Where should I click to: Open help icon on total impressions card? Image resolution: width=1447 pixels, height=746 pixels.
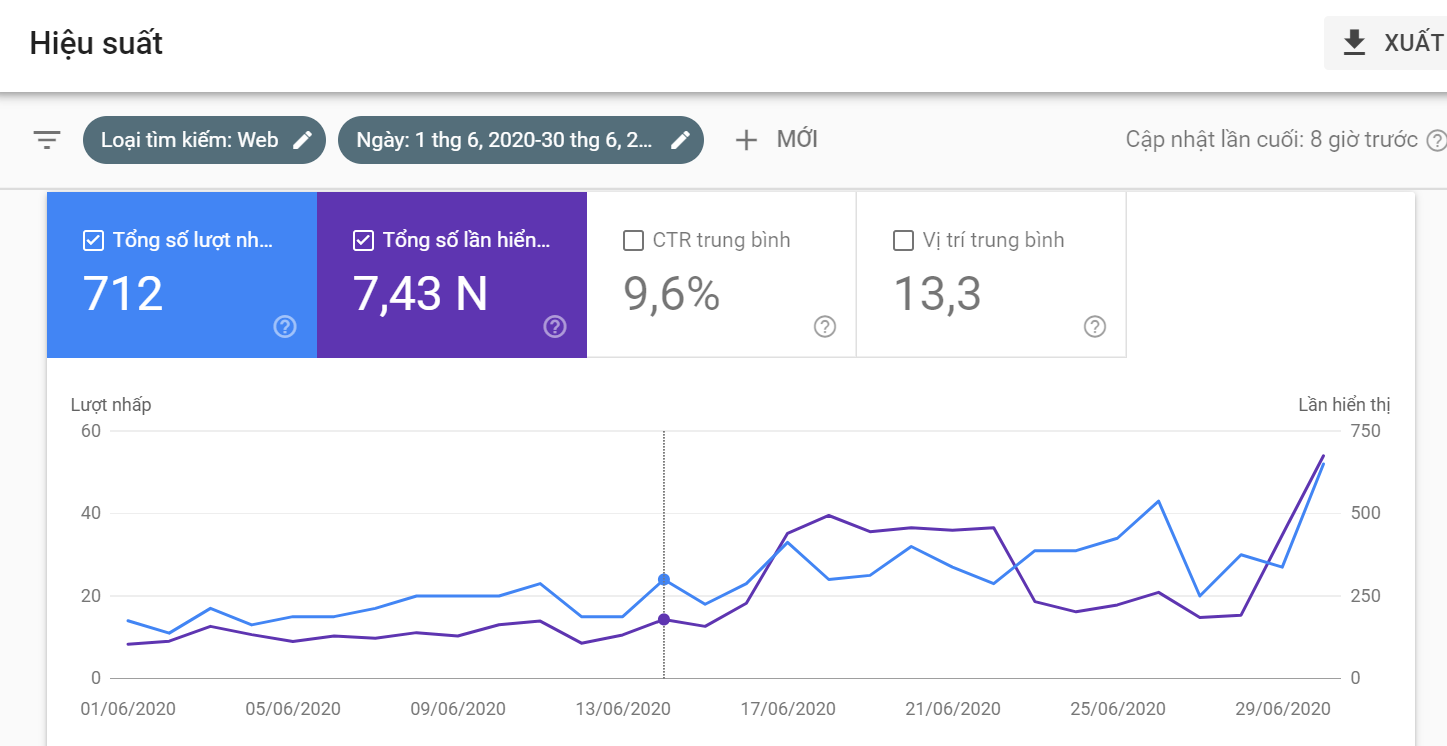coord(555,326)
